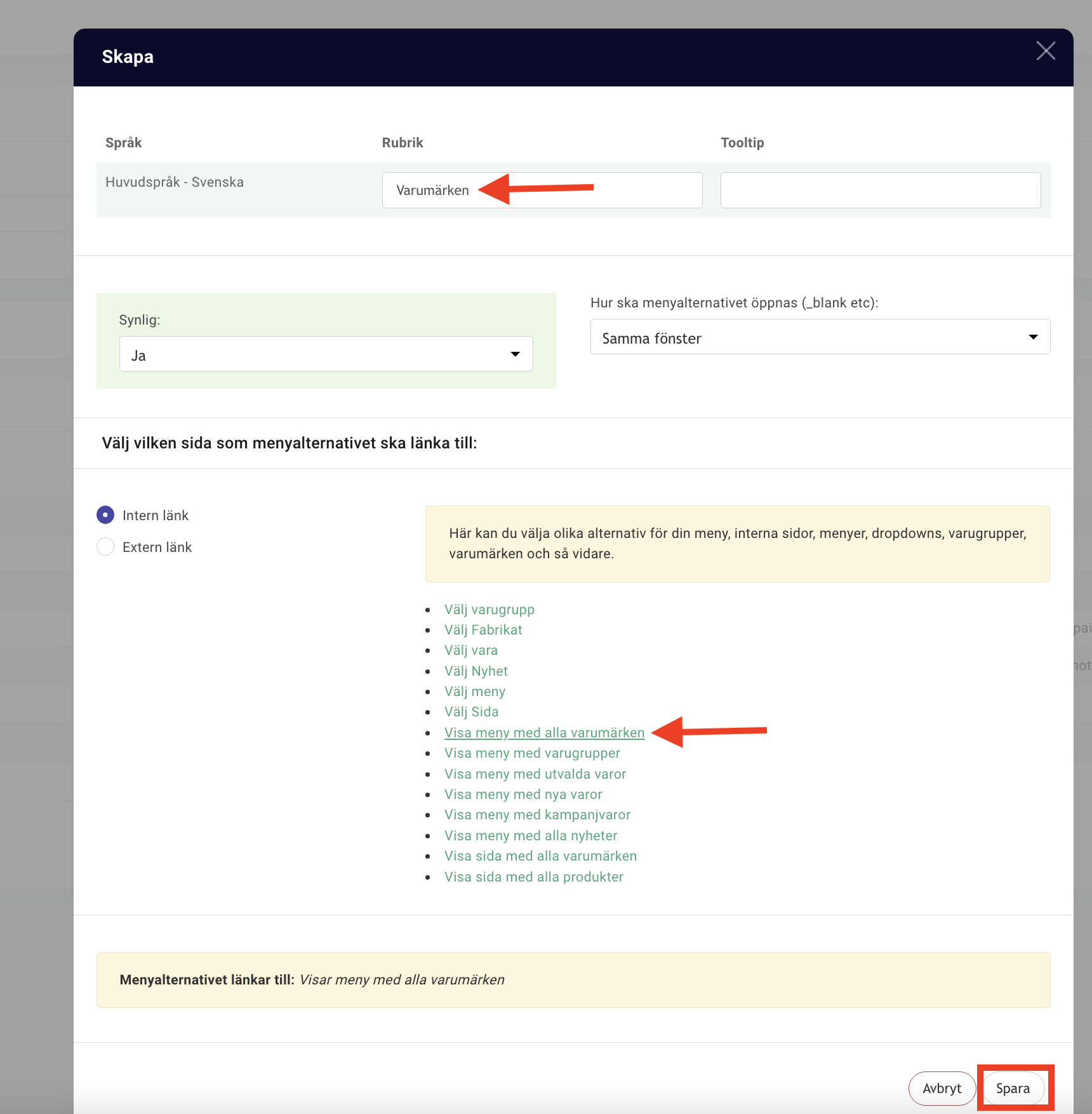Select the Extern länk radio button
The height and width of the screenshot is (1114, 1092).
(105, 547)
